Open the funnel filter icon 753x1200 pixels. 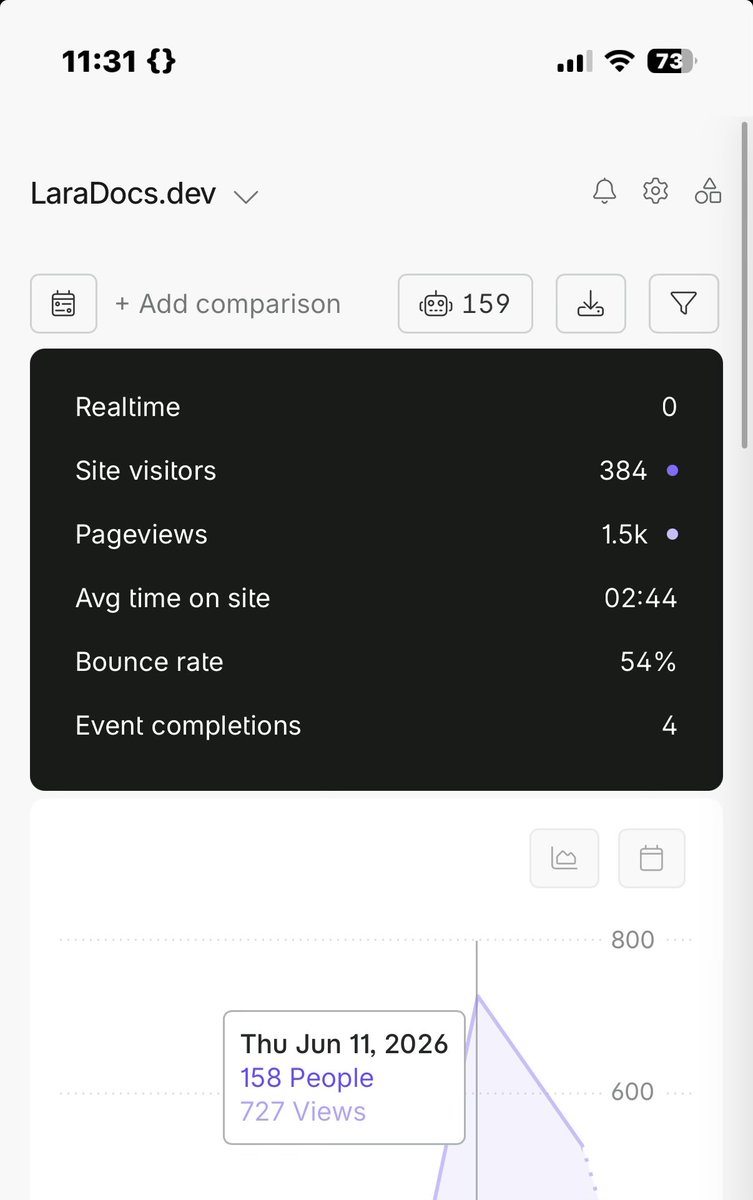684,303
